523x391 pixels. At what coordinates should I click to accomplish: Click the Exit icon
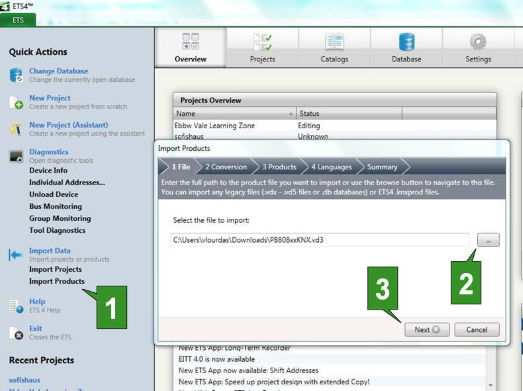tap(16, 333)
